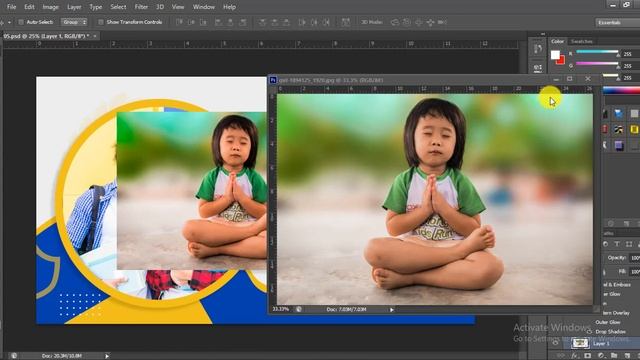Enable the Auto-Select checkbox

pos(20,22)
